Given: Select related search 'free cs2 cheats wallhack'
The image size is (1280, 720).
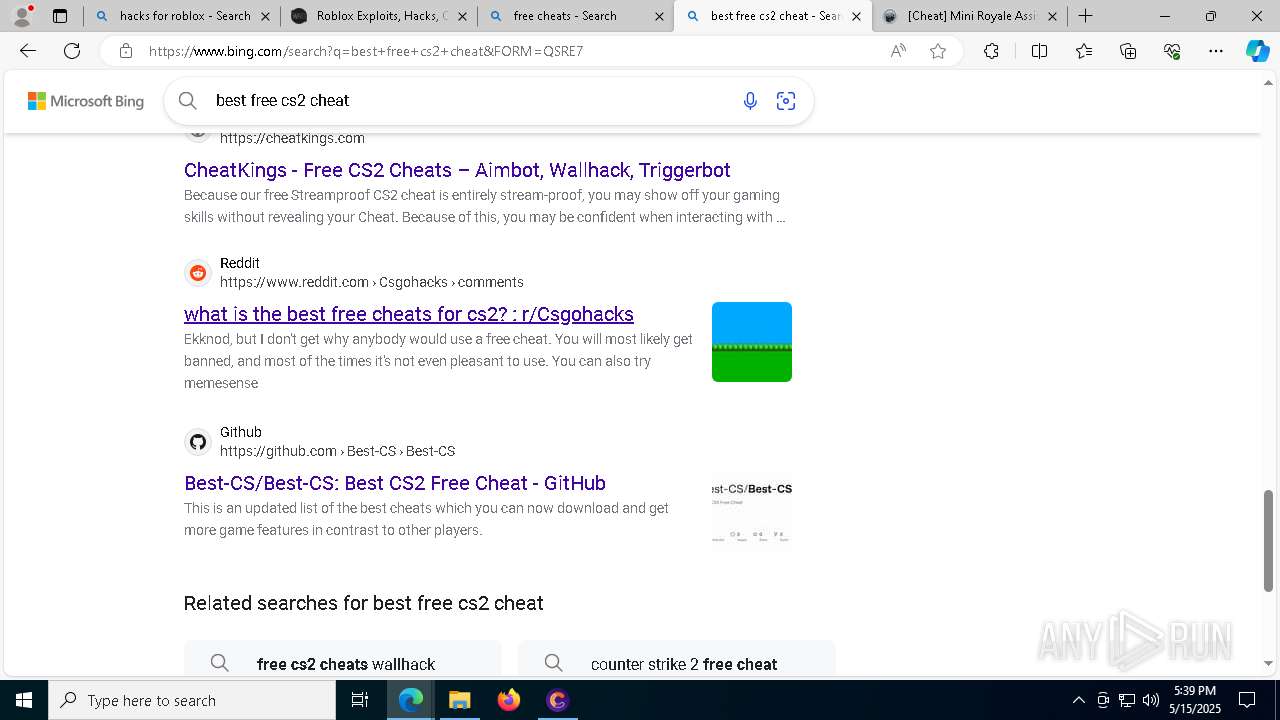Looking at the screenshot, I should (343, 660).
